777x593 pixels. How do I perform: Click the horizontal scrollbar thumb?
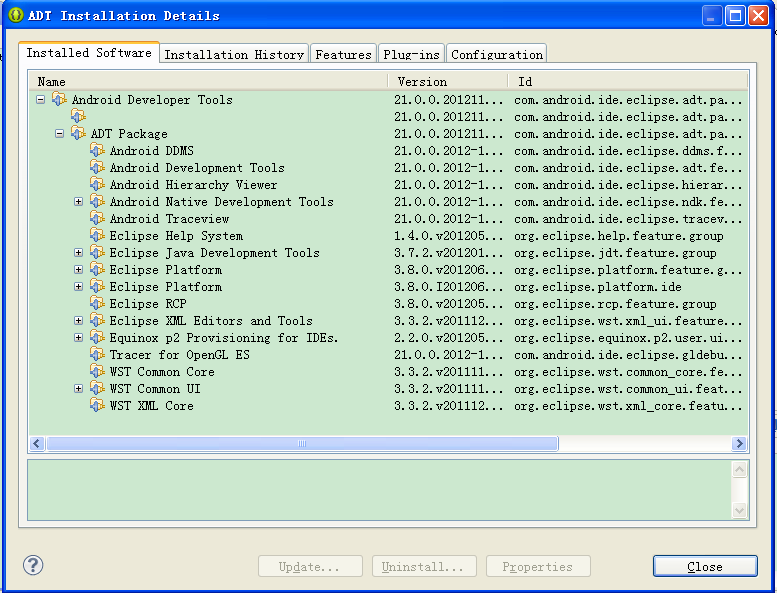(302, 443)
